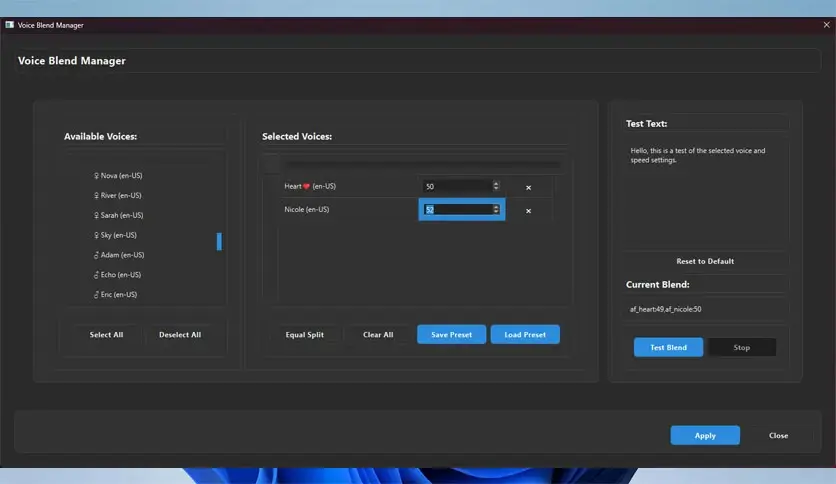Select Echo (en-US) from Available Voices
This screenshot has width=836, height=484.
(117, 275)
